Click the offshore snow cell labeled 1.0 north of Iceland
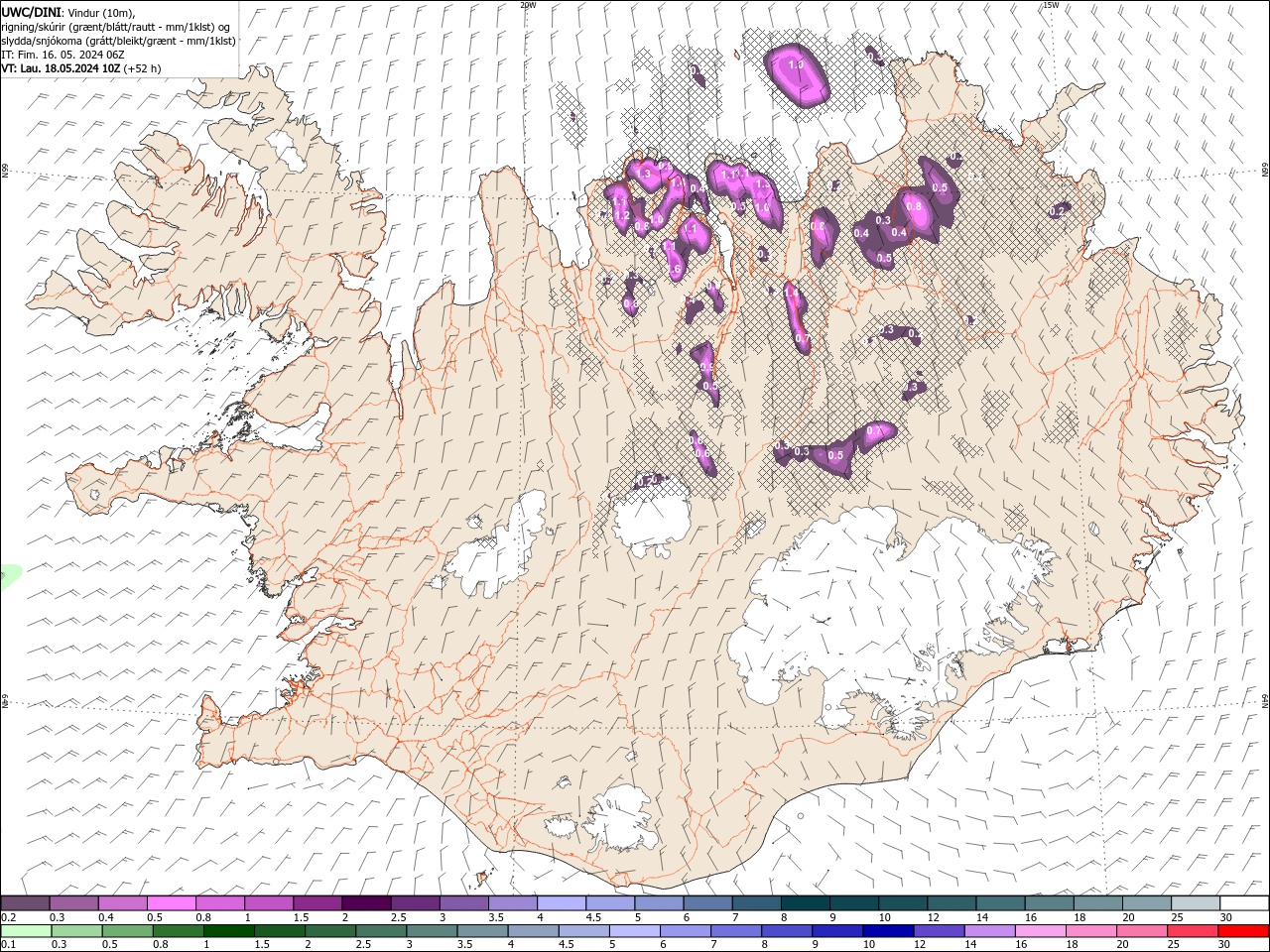Viewport: 1270px width, 952px height. (797, 74)
